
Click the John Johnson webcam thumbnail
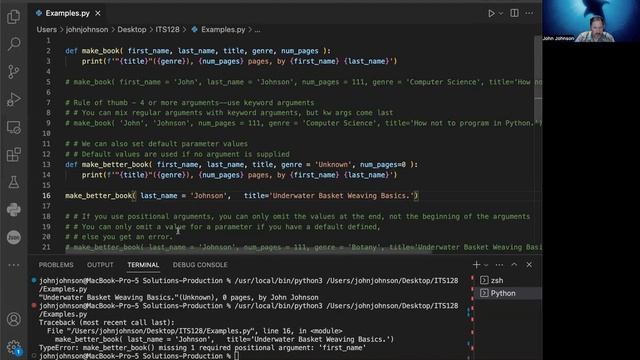[591, 21]
